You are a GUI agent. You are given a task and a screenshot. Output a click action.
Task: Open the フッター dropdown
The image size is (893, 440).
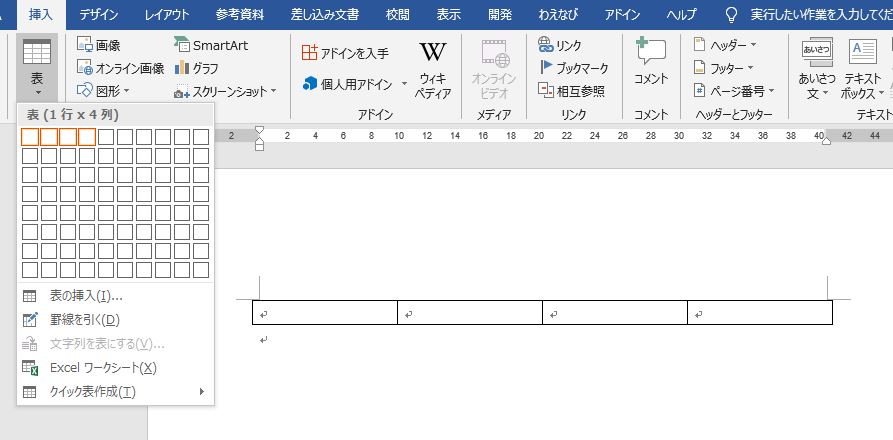[723, 68]
